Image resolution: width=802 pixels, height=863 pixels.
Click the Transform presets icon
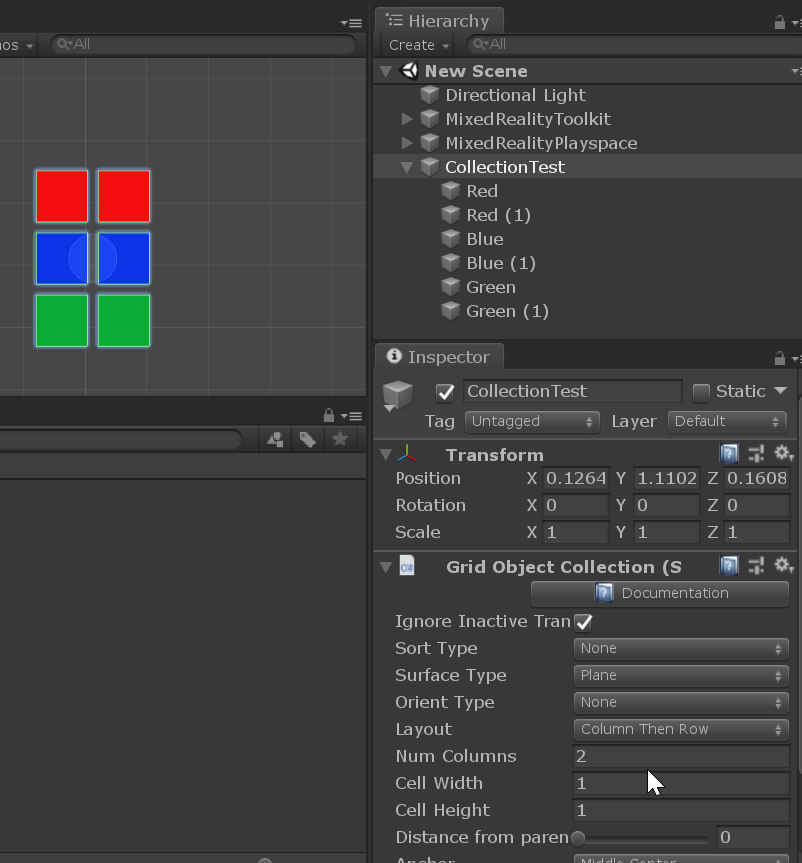tap(756, 454)
